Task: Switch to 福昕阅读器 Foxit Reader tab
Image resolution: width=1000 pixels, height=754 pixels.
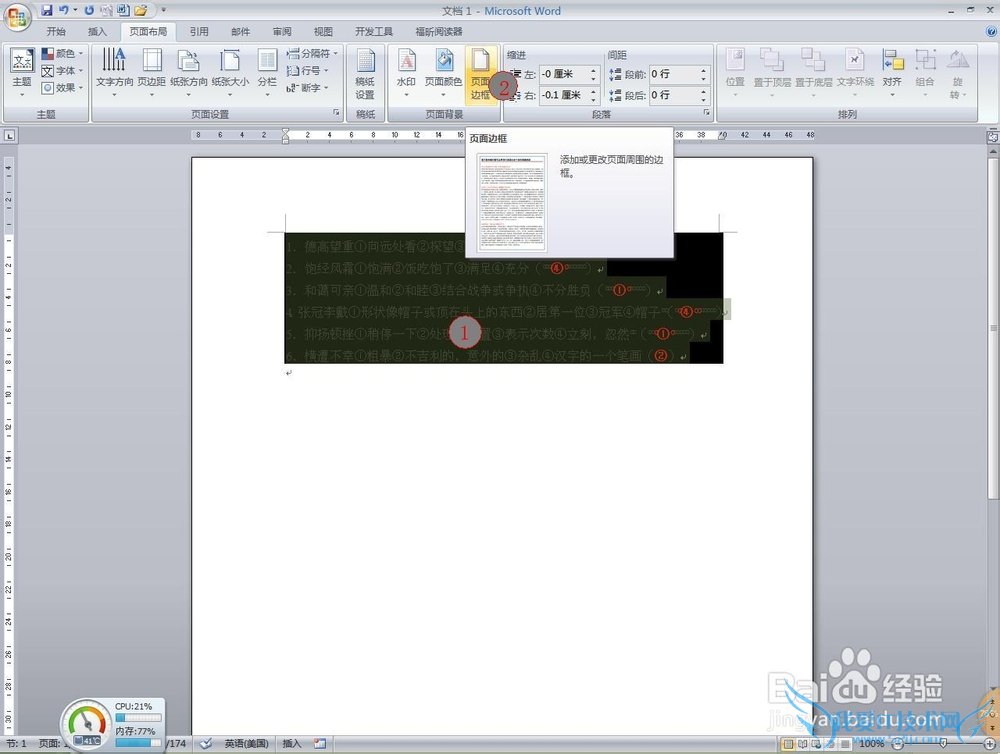Action: coord(439,31)
